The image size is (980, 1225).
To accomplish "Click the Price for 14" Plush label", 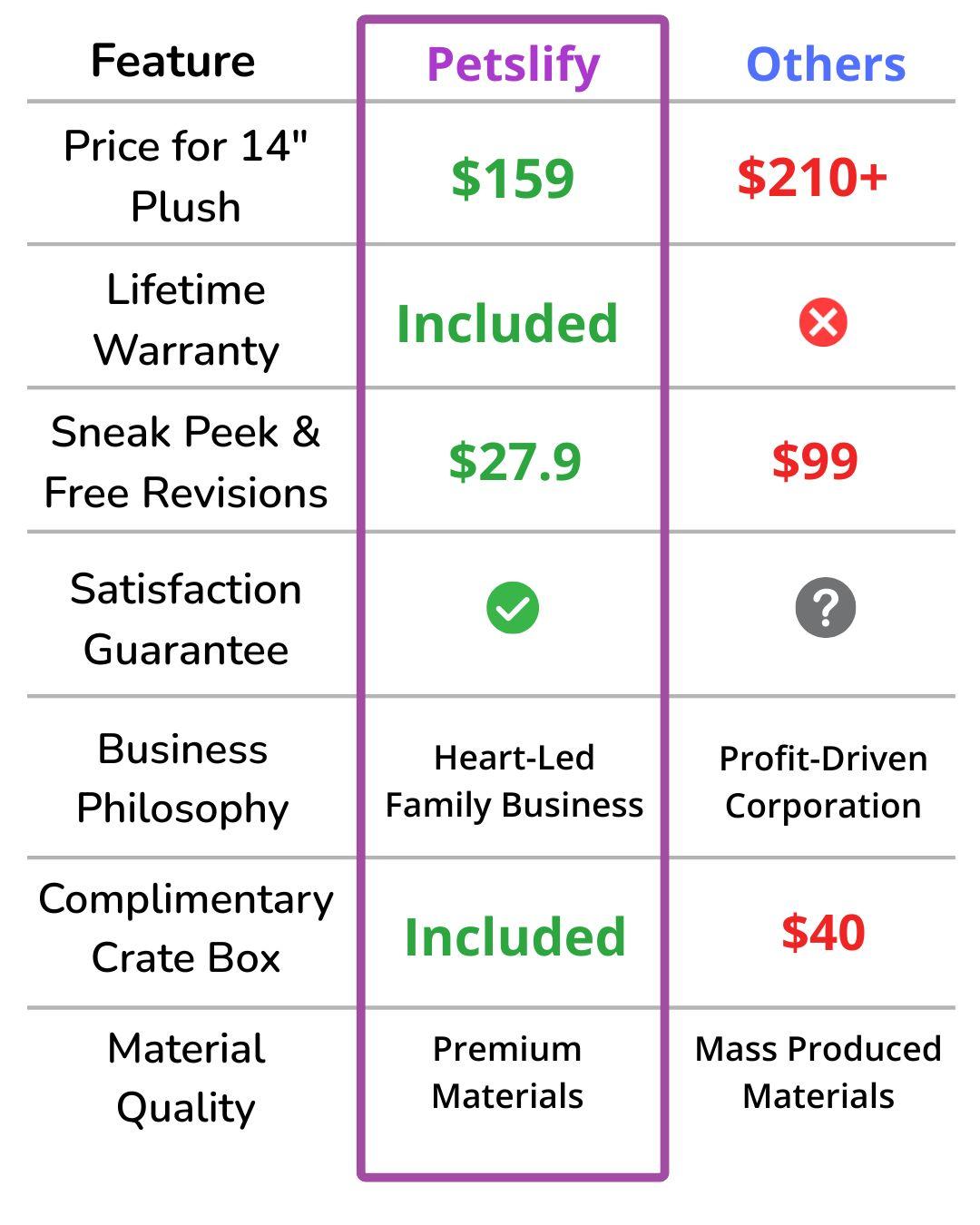I will point(186,176).
